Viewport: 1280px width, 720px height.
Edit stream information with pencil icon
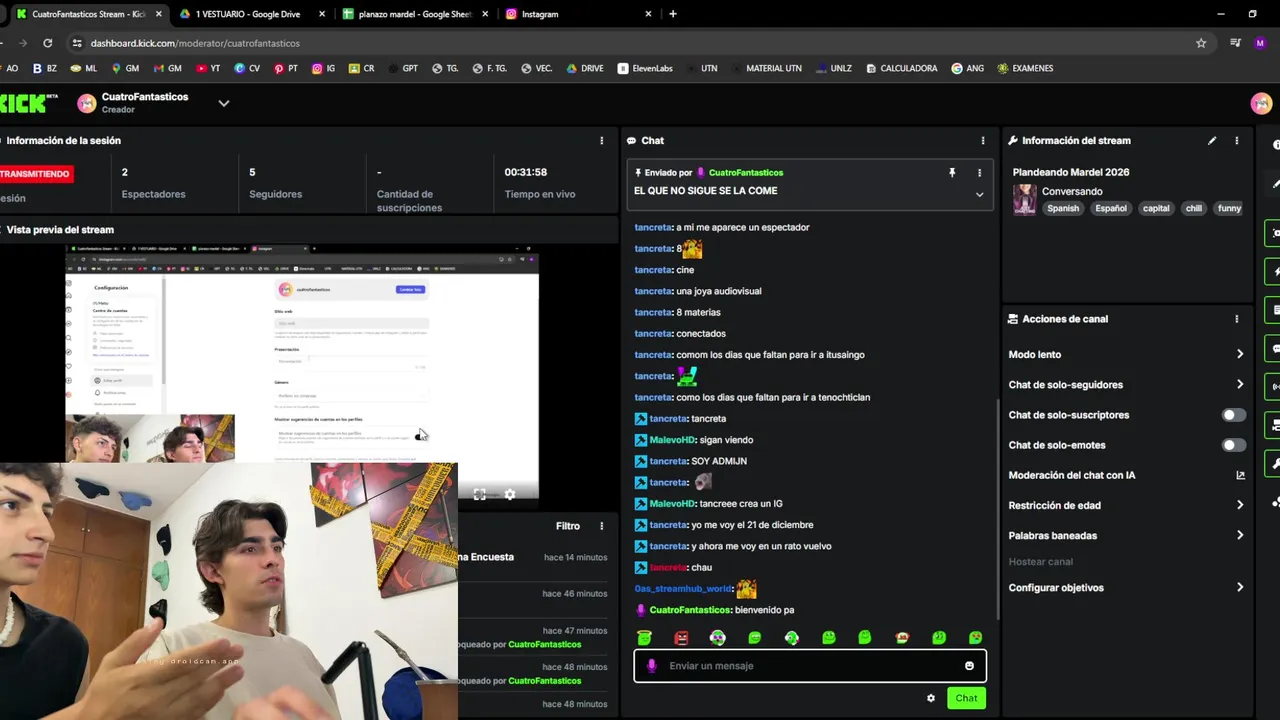click(1212, 141)
